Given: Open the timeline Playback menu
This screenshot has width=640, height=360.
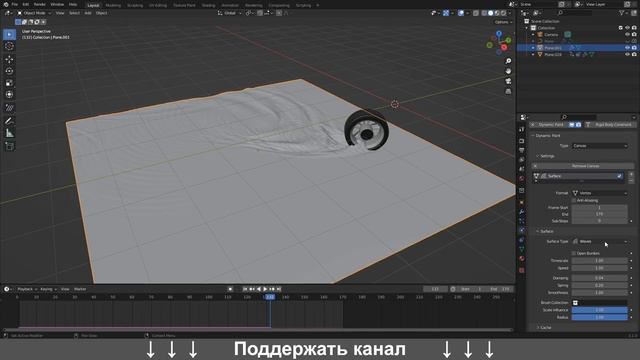Looking at the screenshot, I should pos(26,289).
